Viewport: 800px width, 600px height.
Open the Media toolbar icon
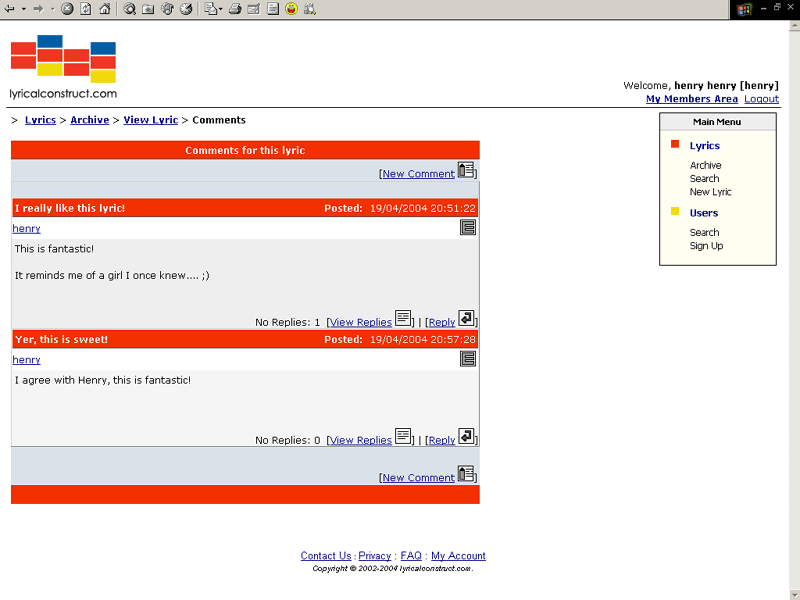tap(167, 9)
